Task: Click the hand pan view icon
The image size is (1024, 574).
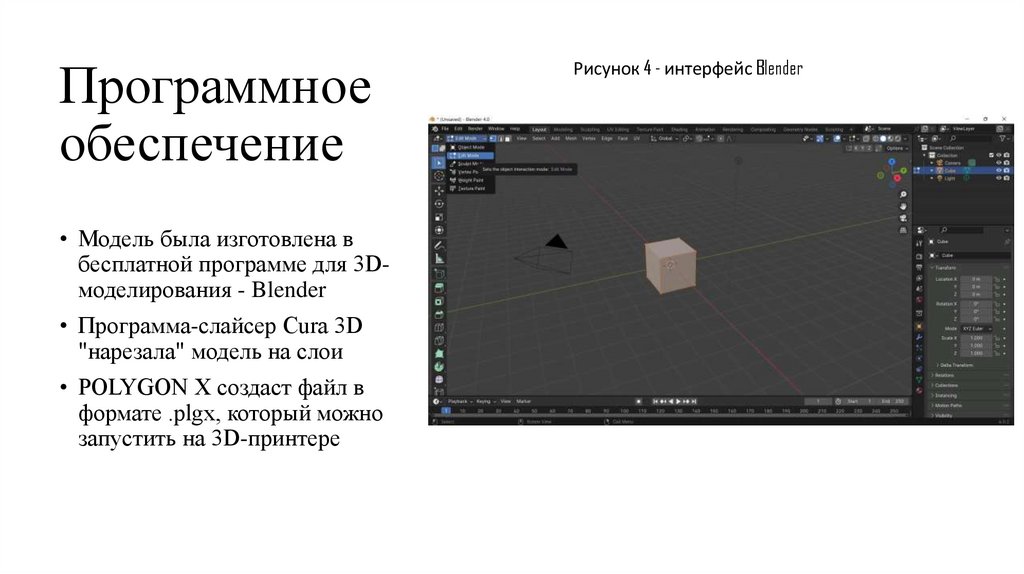Action: point(903,206)
